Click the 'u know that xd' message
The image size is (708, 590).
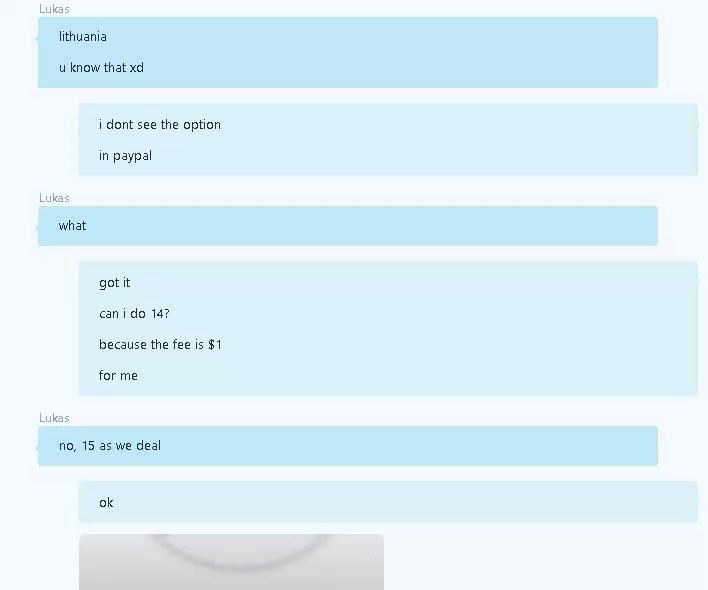101,67
